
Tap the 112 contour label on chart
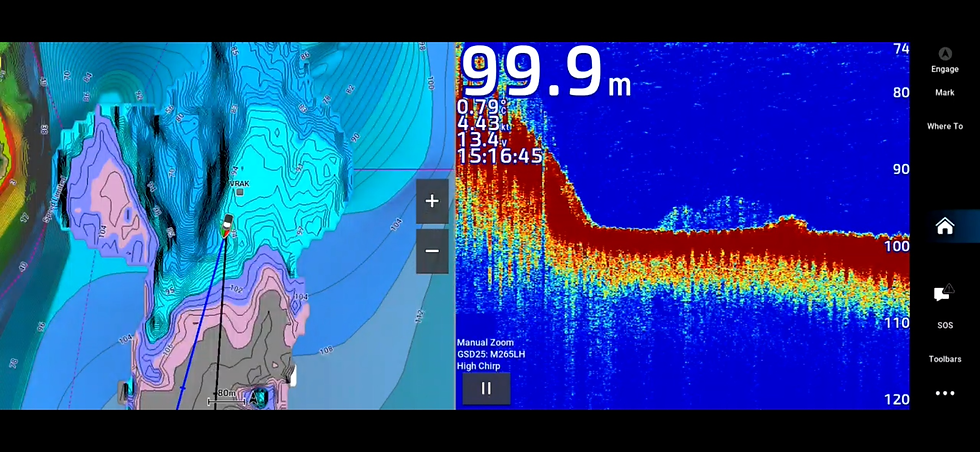coord(419,316)
